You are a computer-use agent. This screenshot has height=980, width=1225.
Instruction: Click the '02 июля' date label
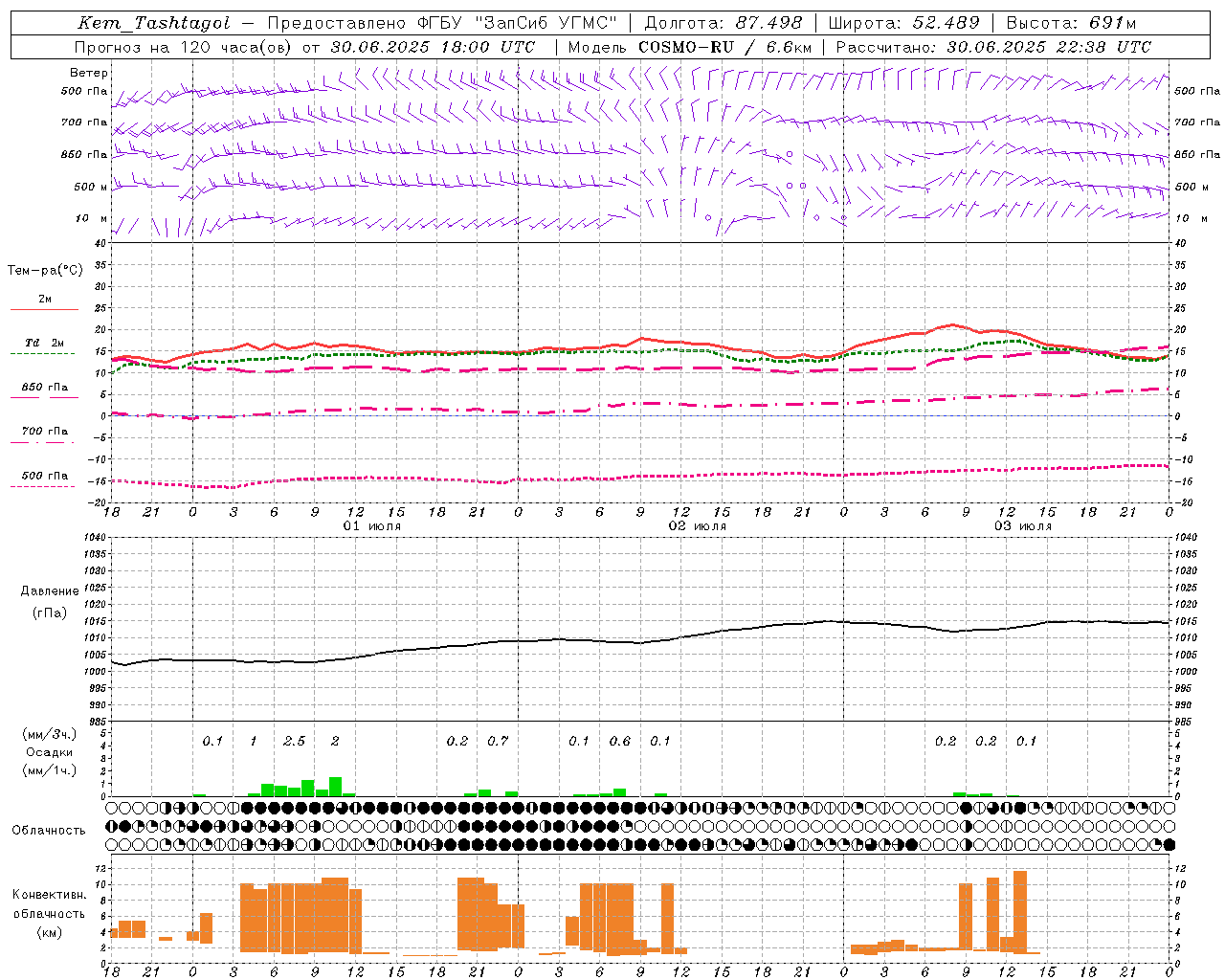pyautogui.click(x=698, y=526)
